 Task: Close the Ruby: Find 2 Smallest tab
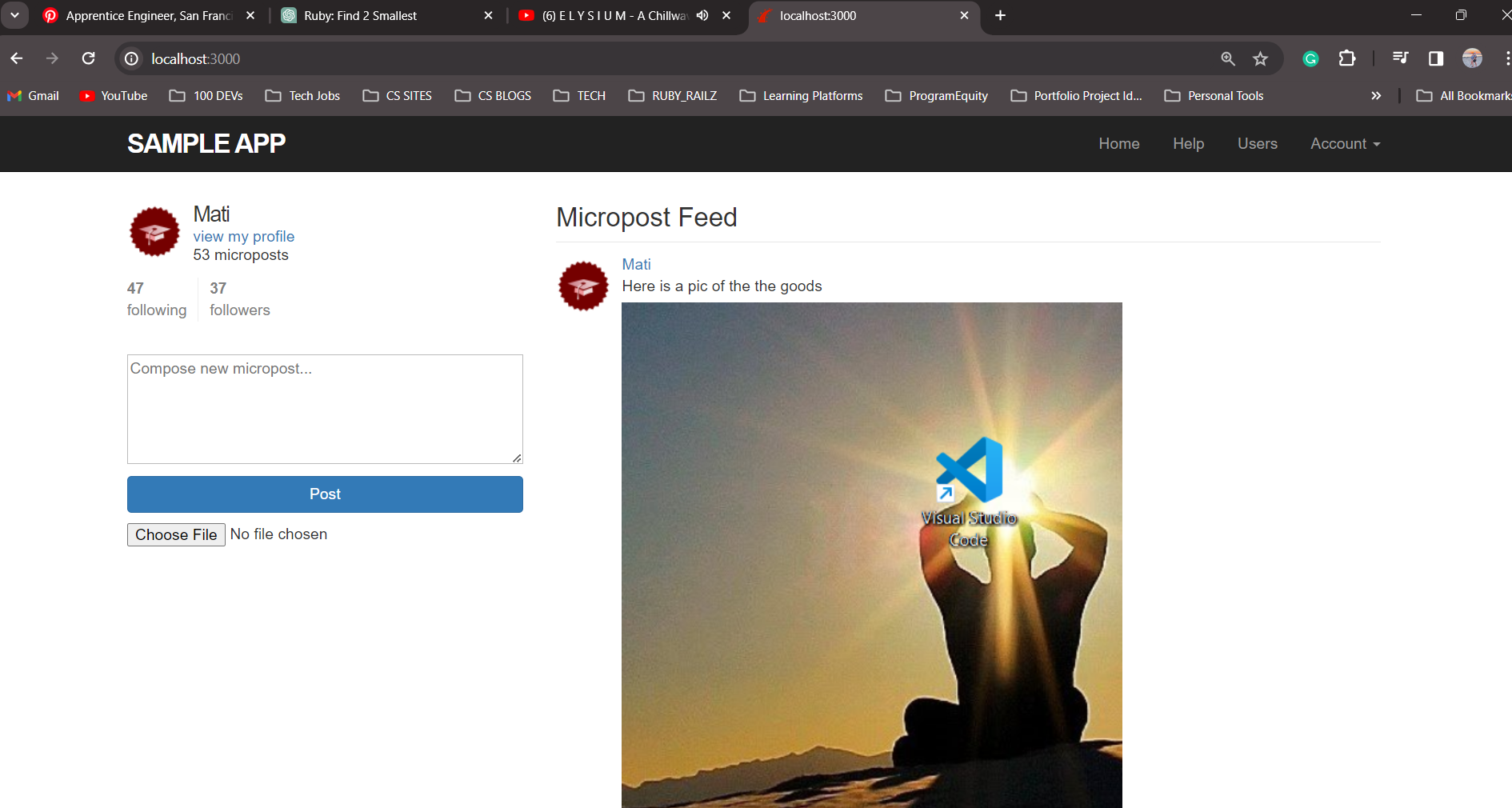tap(488, 15)
